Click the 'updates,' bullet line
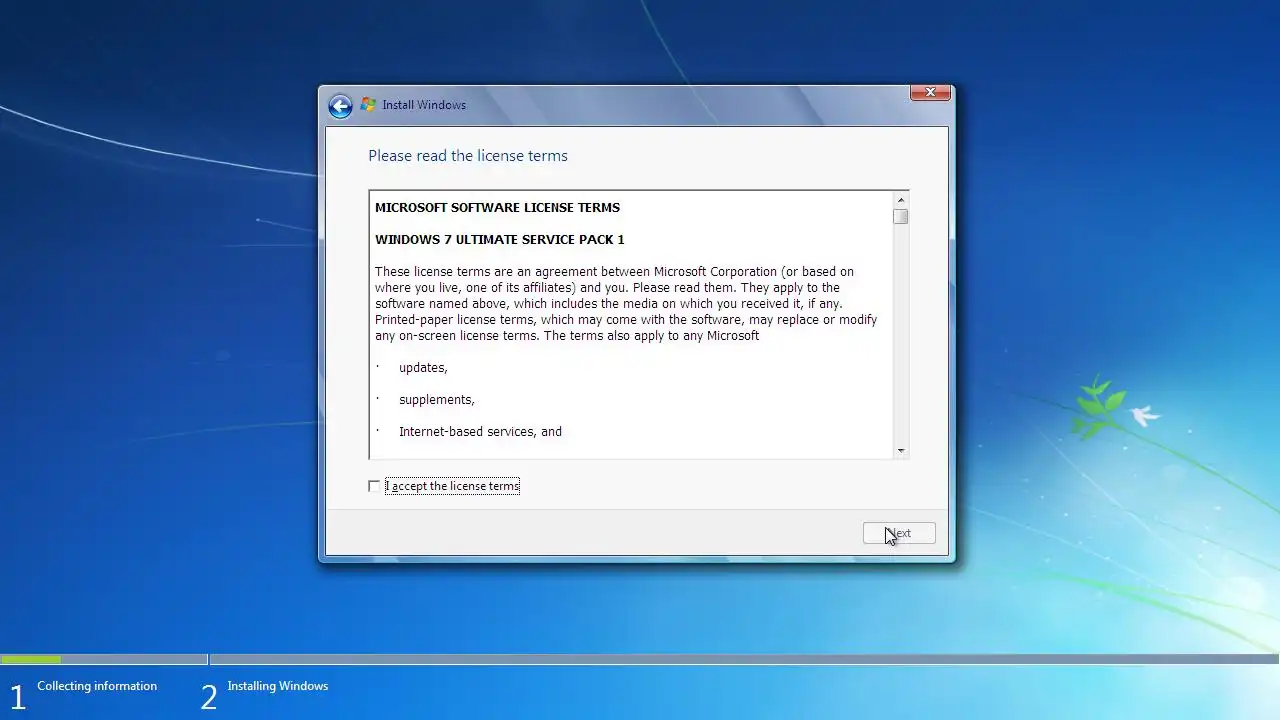Screen dimensions: 1280x720 point(423,368)
